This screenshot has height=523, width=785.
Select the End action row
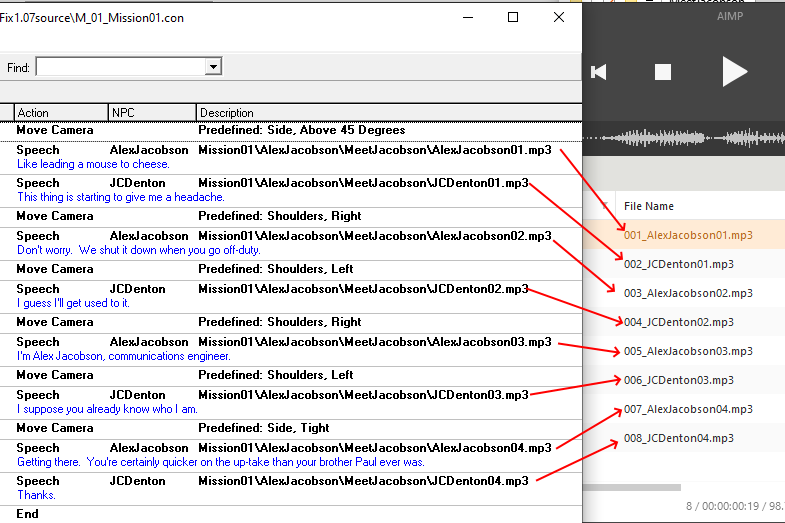[x=290, y=514]
